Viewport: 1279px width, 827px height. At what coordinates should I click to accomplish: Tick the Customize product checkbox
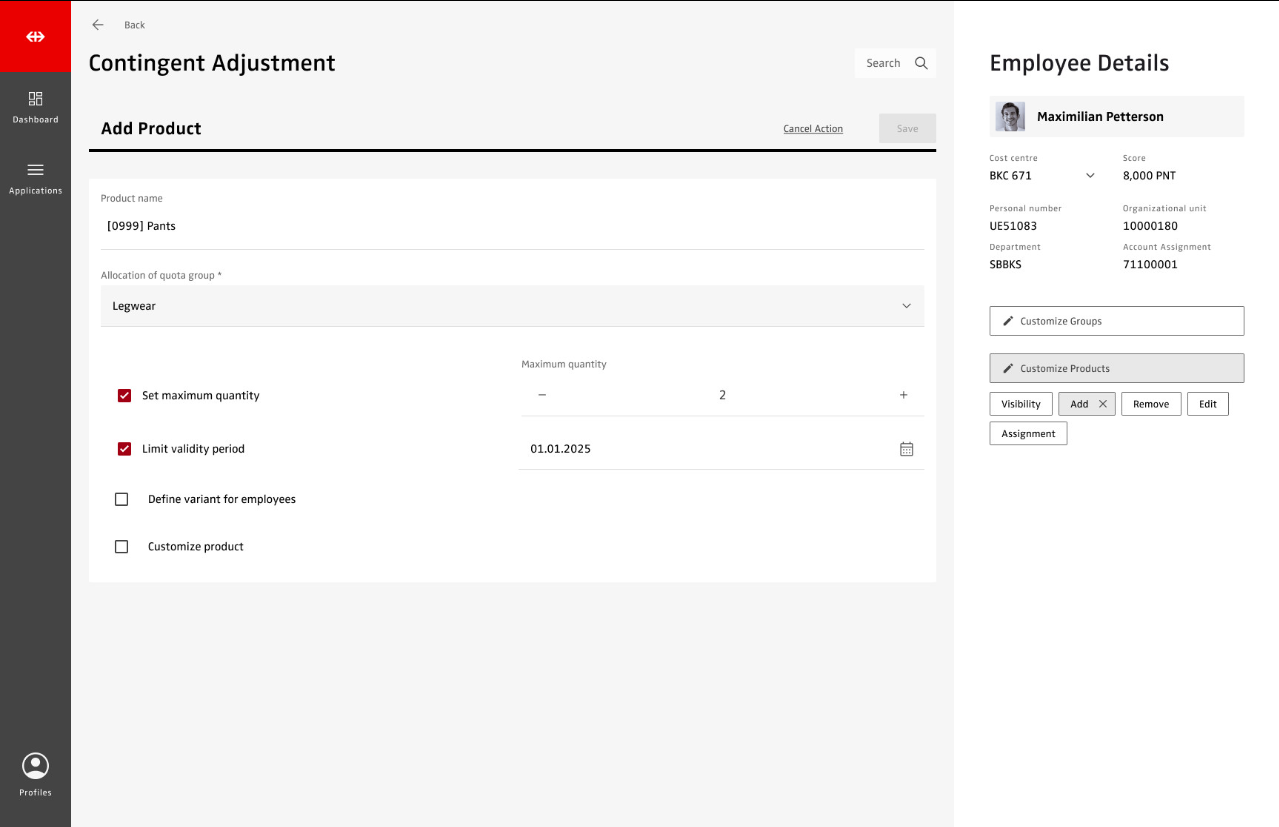[x=122, y=547]
